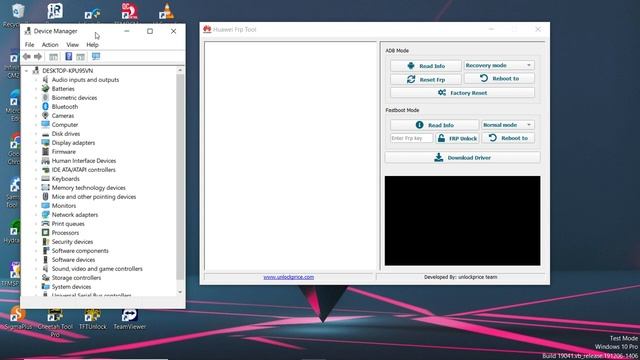Click the FRP Unlock button
The image size is (640, 360).
(x=457, y=138)
